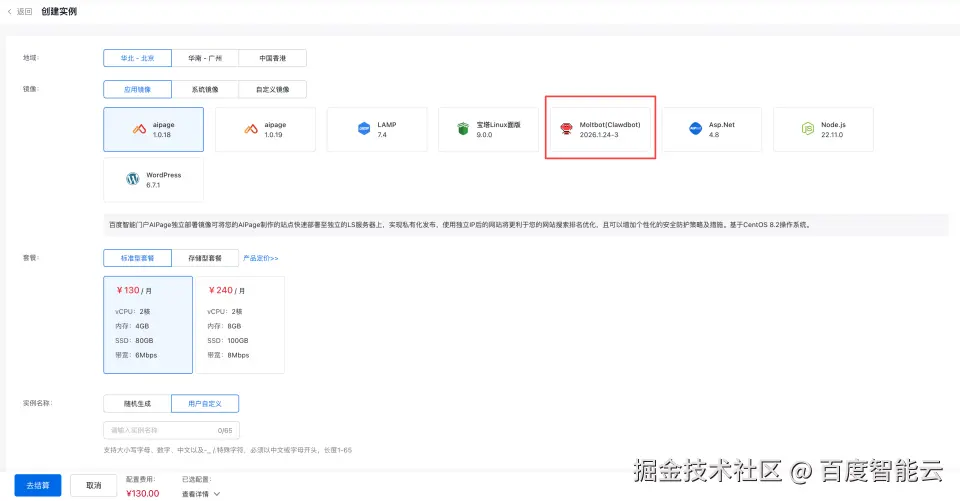This screenshot has width=960, height=501.
Task: Switch to the 系统镜像 tab
Action: pos(205,89)
